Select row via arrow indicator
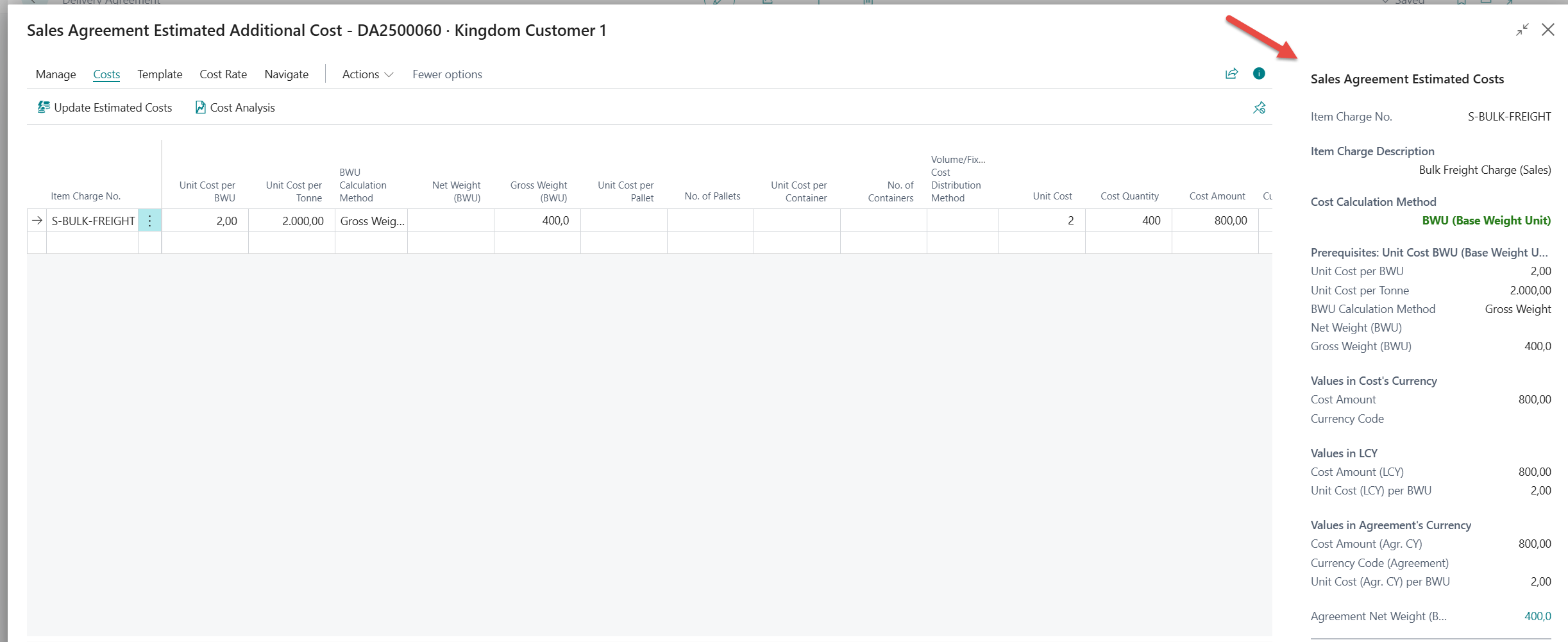Image resolution: width=1568 pixels, height=642 pixels. [37, 221]
